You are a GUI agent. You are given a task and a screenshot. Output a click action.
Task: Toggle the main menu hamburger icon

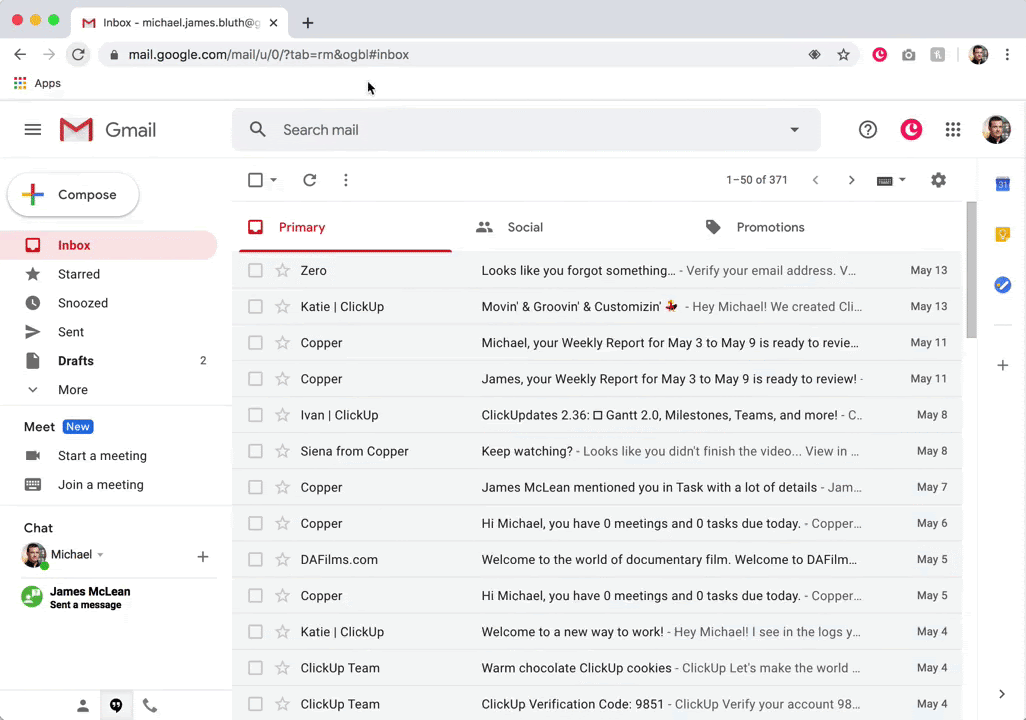point(33,130)
